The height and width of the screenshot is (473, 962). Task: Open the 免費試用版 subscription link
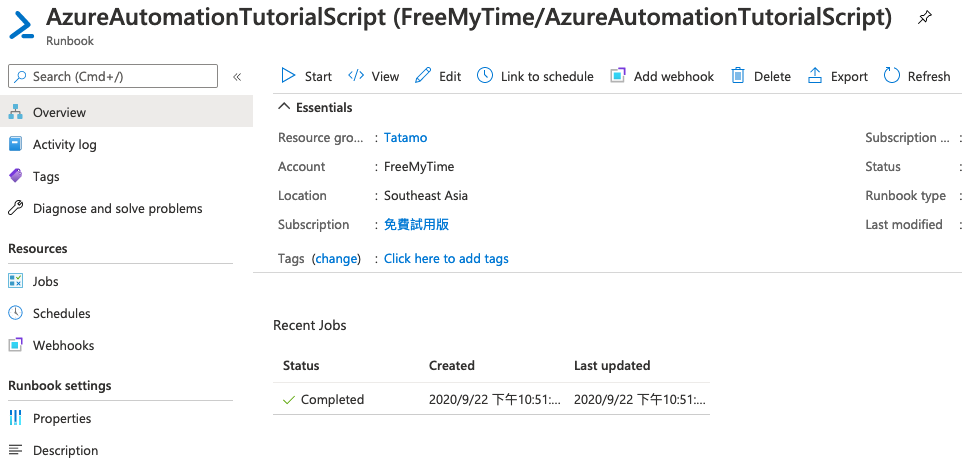(x=417, y=225)
